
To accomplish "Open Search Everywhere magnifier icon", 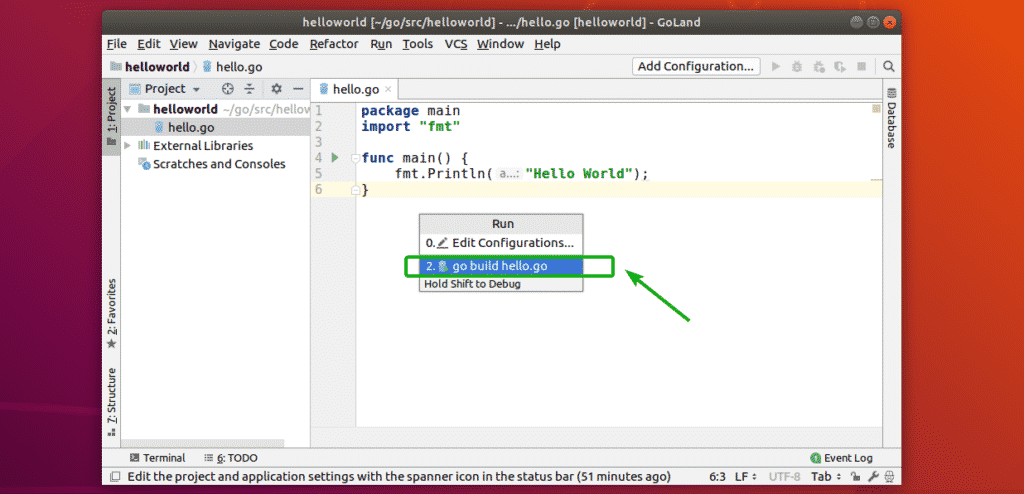I will pyautogui.click(x=888, y=66).
